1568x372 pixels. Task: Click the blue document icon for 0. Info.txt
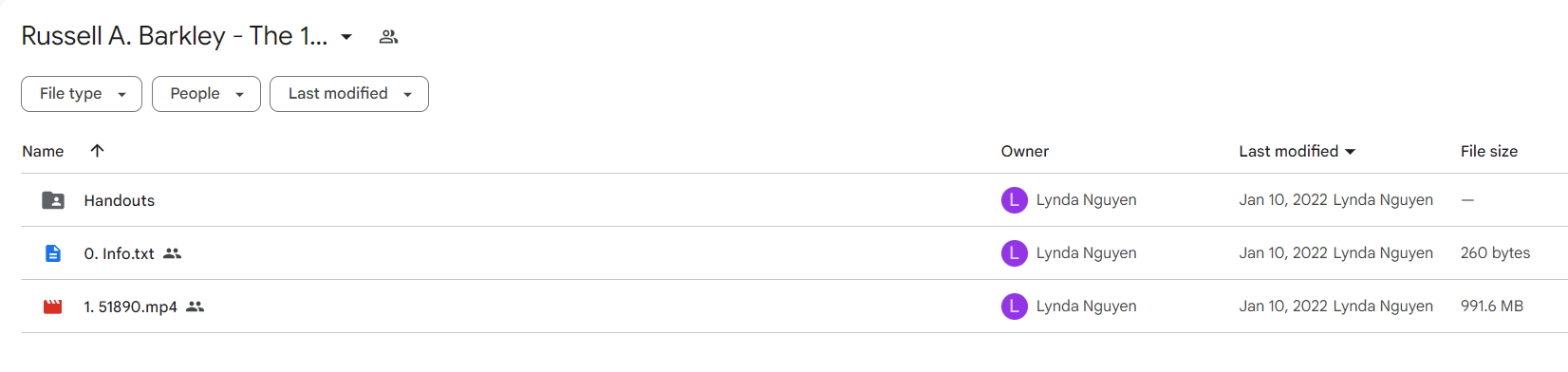[53, 253]
